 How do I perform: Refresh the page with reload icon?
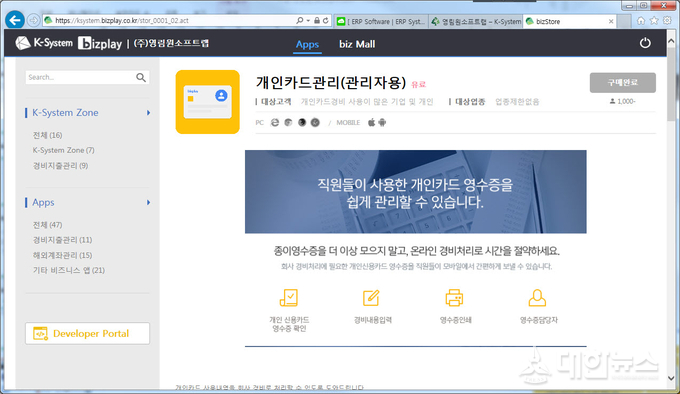click(325, 20)
